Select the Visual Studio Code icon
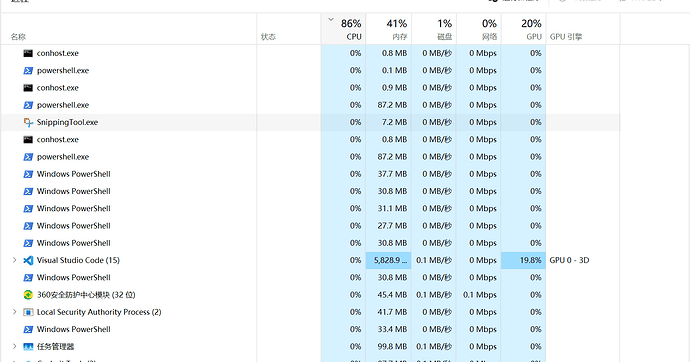 click(28, 260)
